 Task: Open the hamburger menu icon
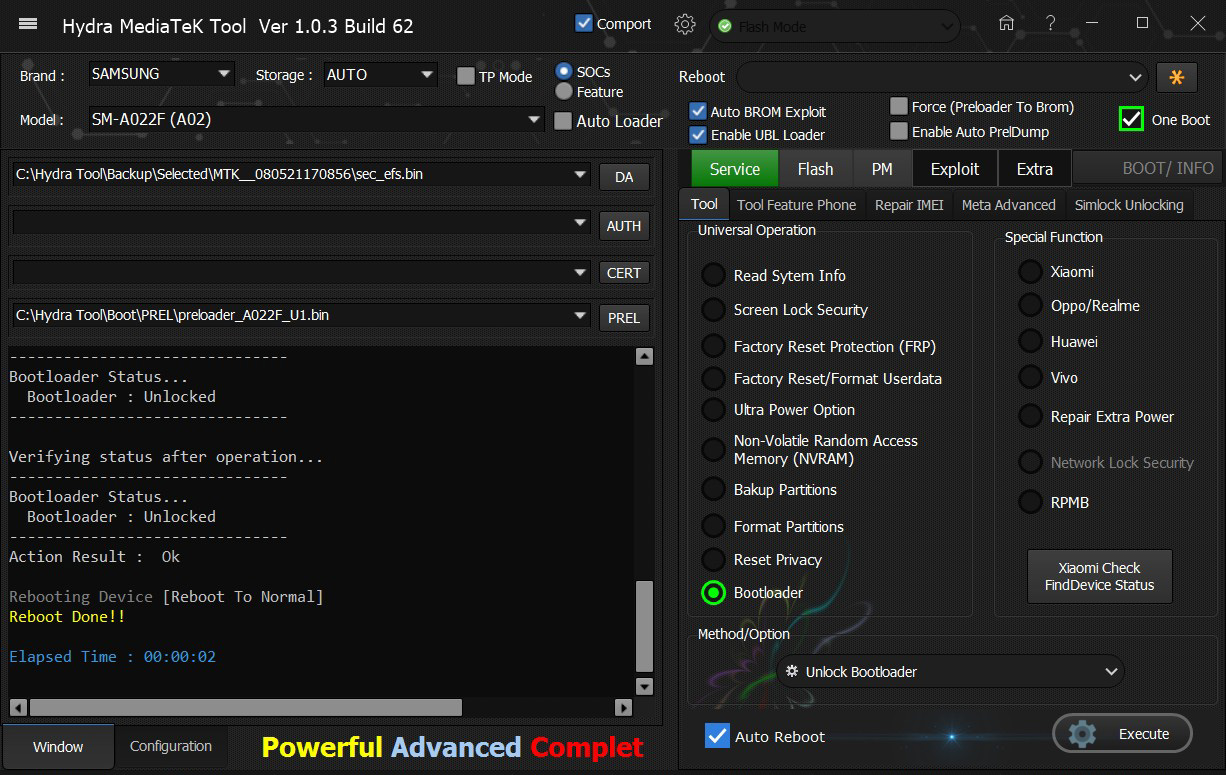(28, 24)
